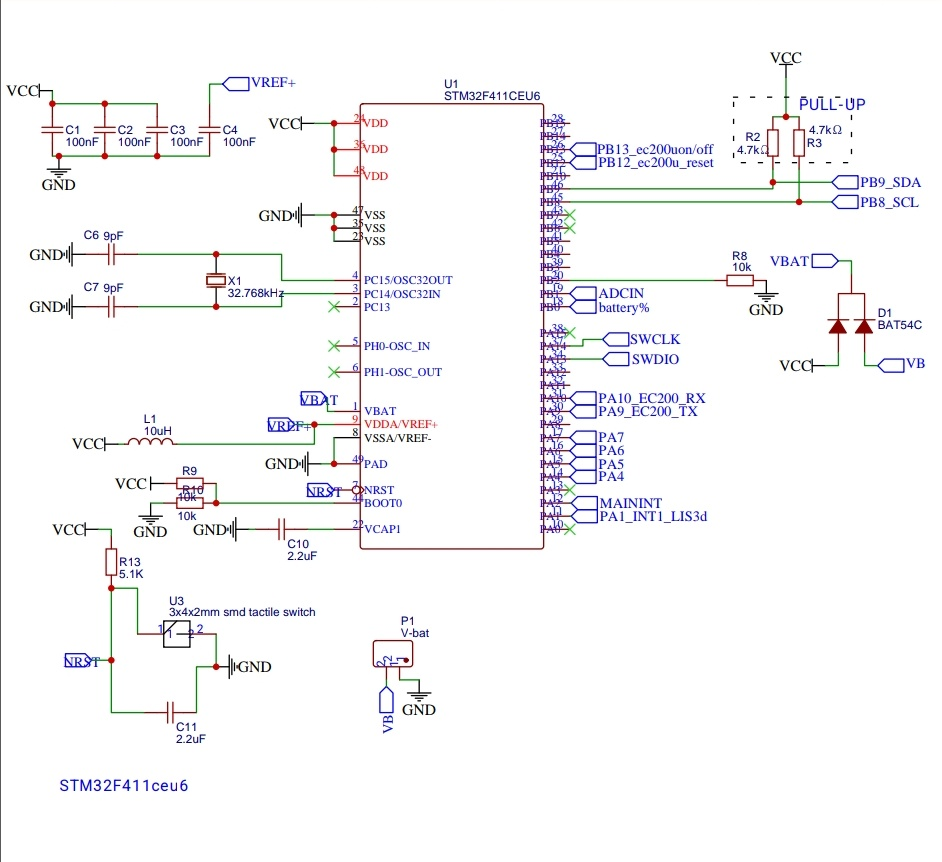Click the ADCIN net port

pos(606,294)
